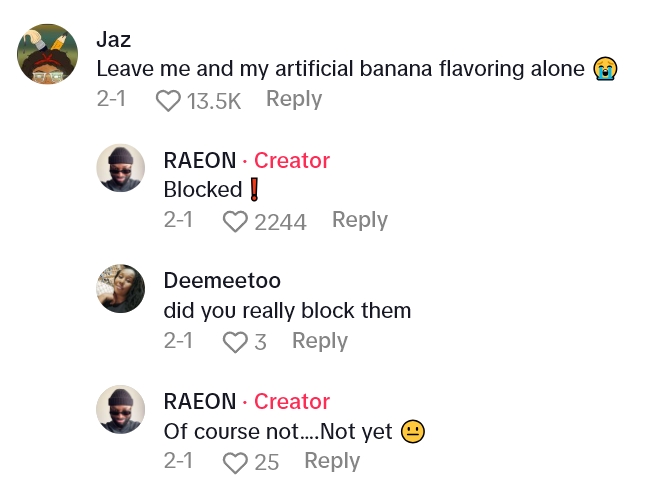
Task: Reply to RAEON's "Blocked" comment
Action: [x=359, y=220]
